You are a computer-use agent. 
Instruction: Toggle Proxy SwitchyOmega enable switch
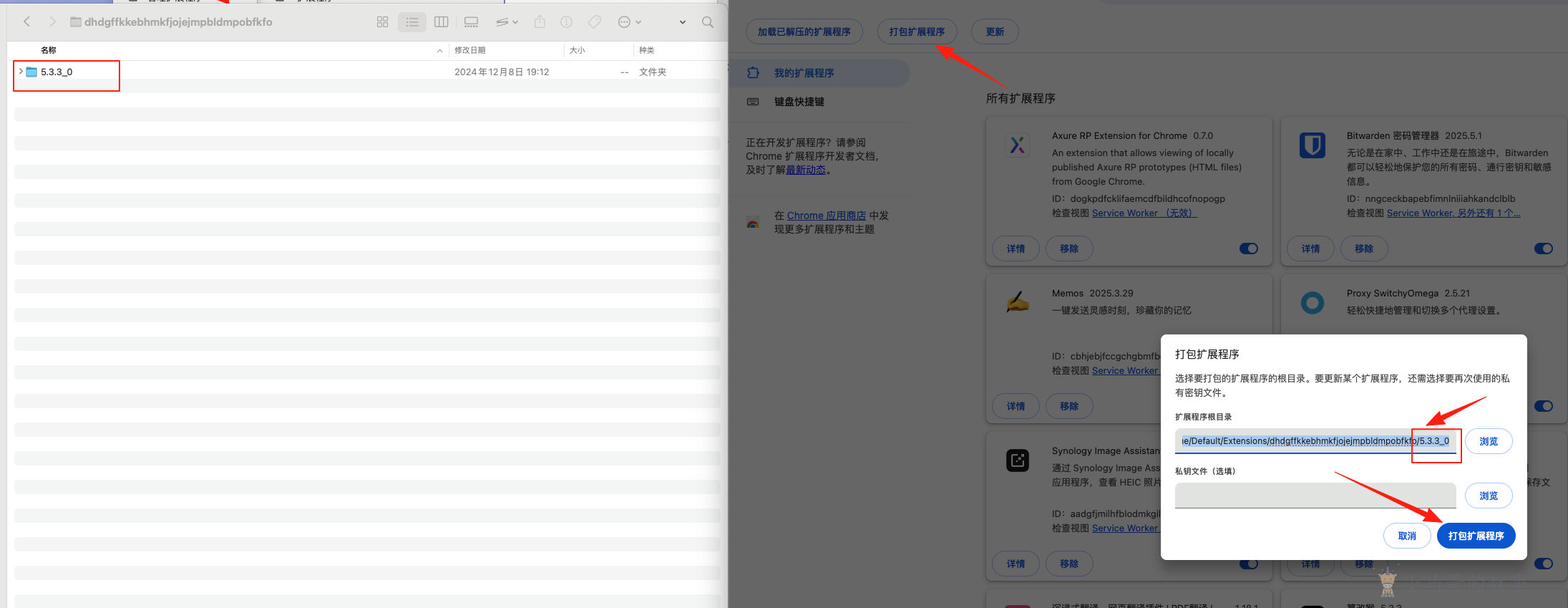[x=1544, y=406]
